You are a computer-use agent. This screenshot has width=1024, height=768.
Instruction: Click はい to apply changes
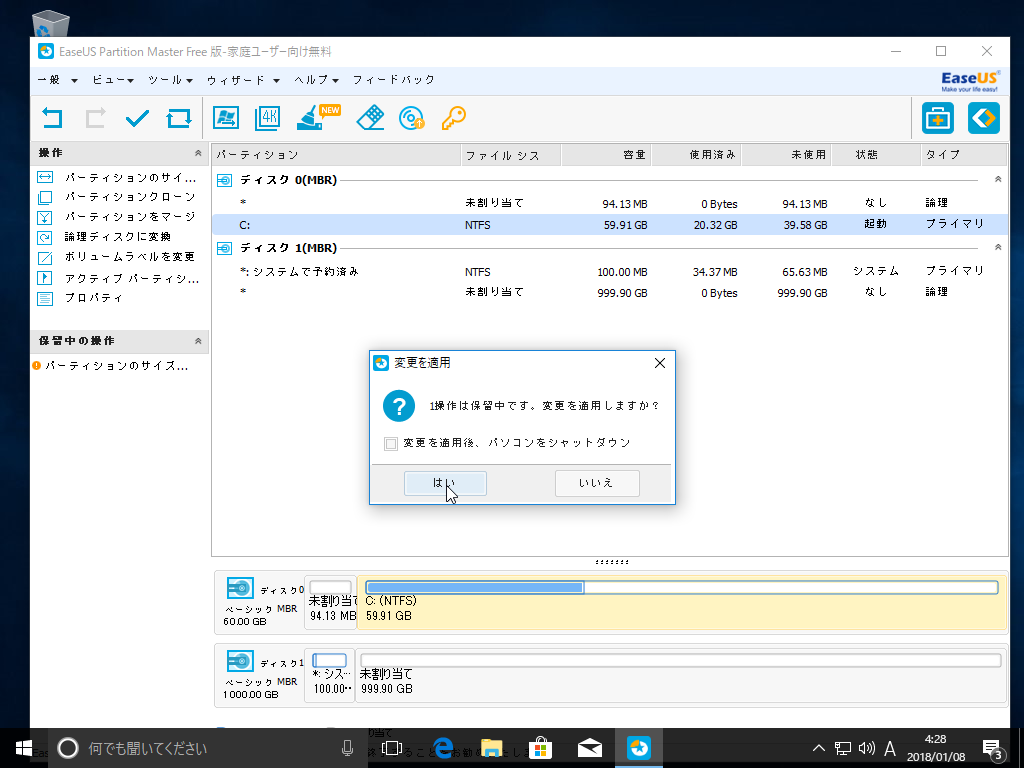click(x=445, y=483)
